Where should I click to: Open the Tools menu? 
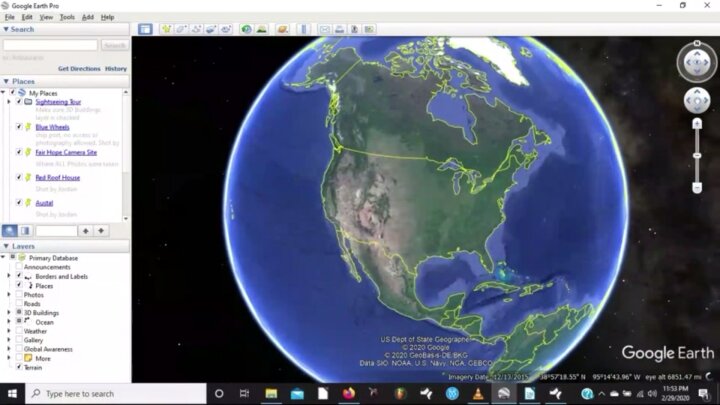(67, 17)
